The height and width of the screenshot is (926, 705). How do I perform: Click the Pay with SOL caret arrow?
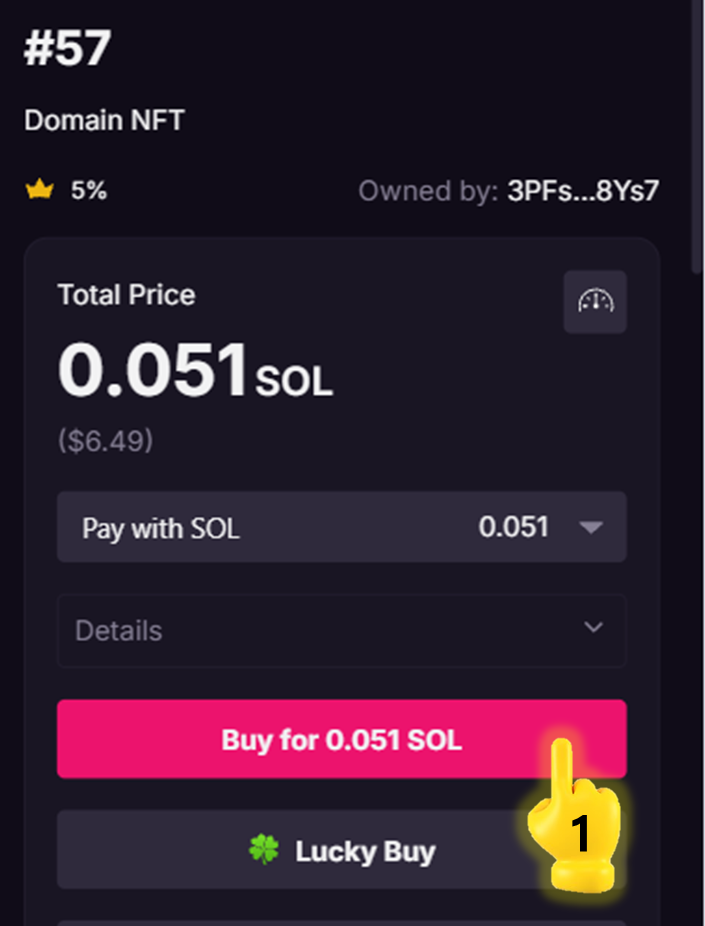pyautogui.click(x=591, y=527)
